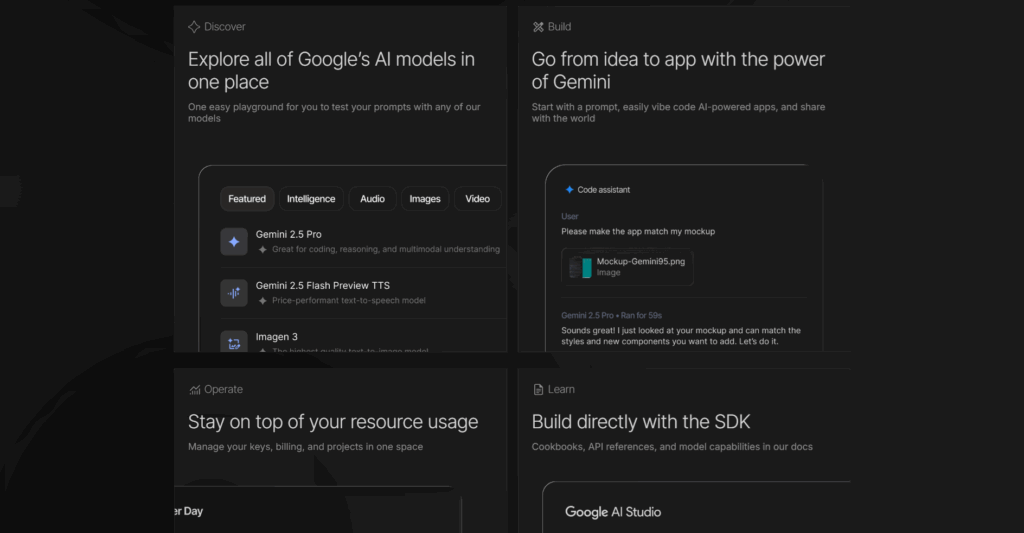Switch to the Audio tab
The height and width of the screenshot is (533, 1024).
tap(372, 199)
